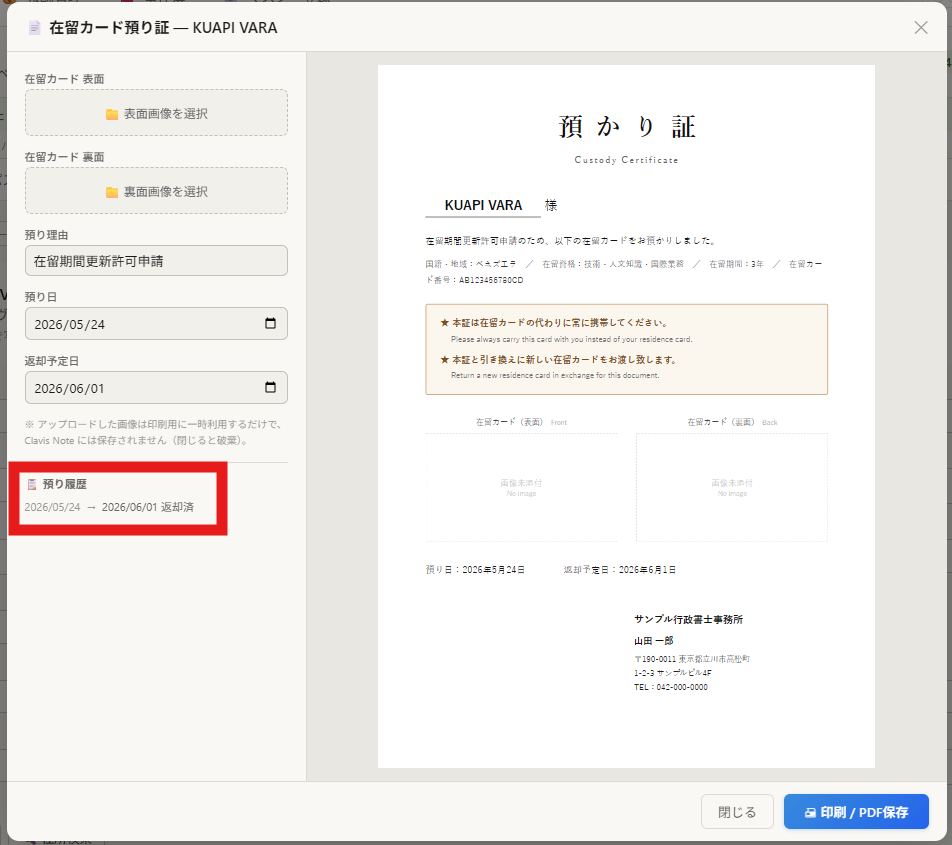Screen dimensions: 952x845
Task: Click name KUAPI VARA in certificate preview
Action: (483, 205)
